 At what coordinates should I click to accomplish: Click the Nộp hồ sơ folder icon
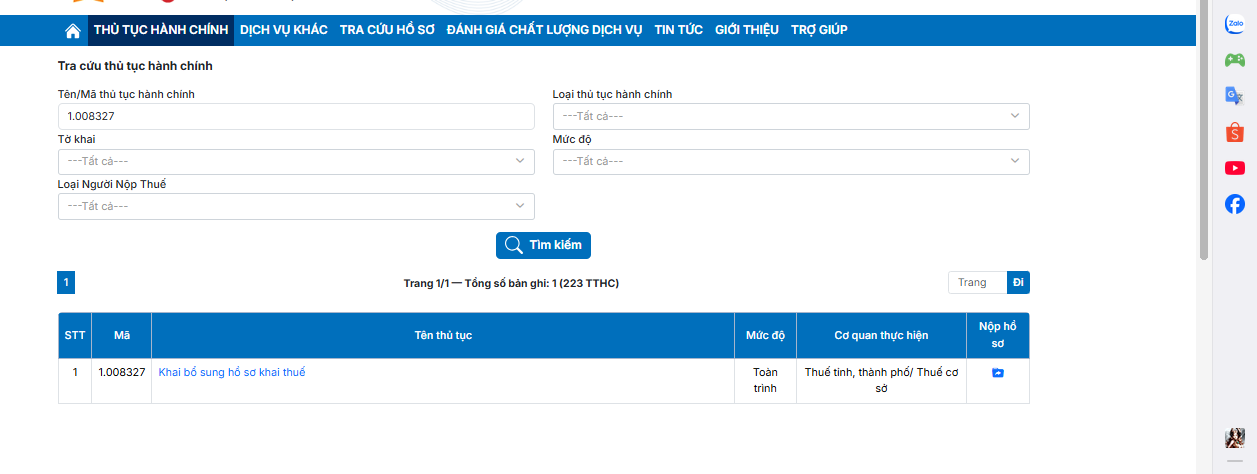pyautogui.click(x=997, y=373)
